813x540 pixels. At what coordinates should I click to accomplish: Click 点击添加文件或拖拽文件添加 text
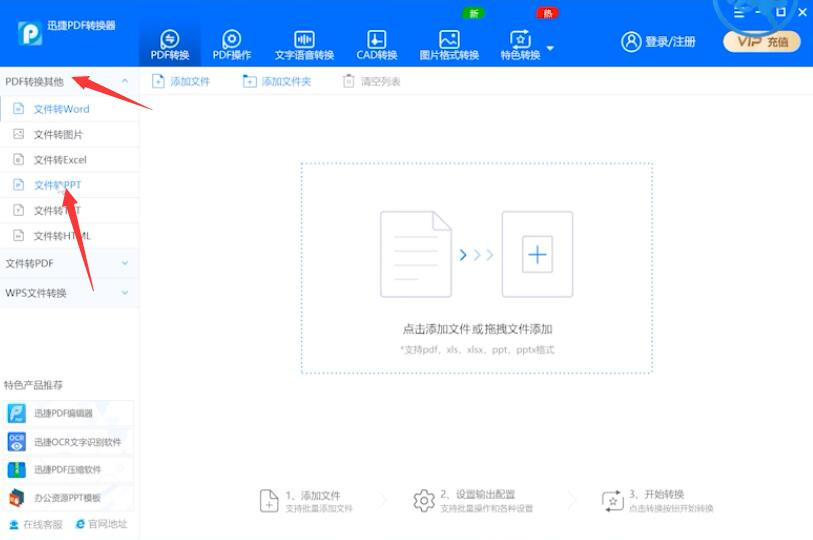pos(478,329)
